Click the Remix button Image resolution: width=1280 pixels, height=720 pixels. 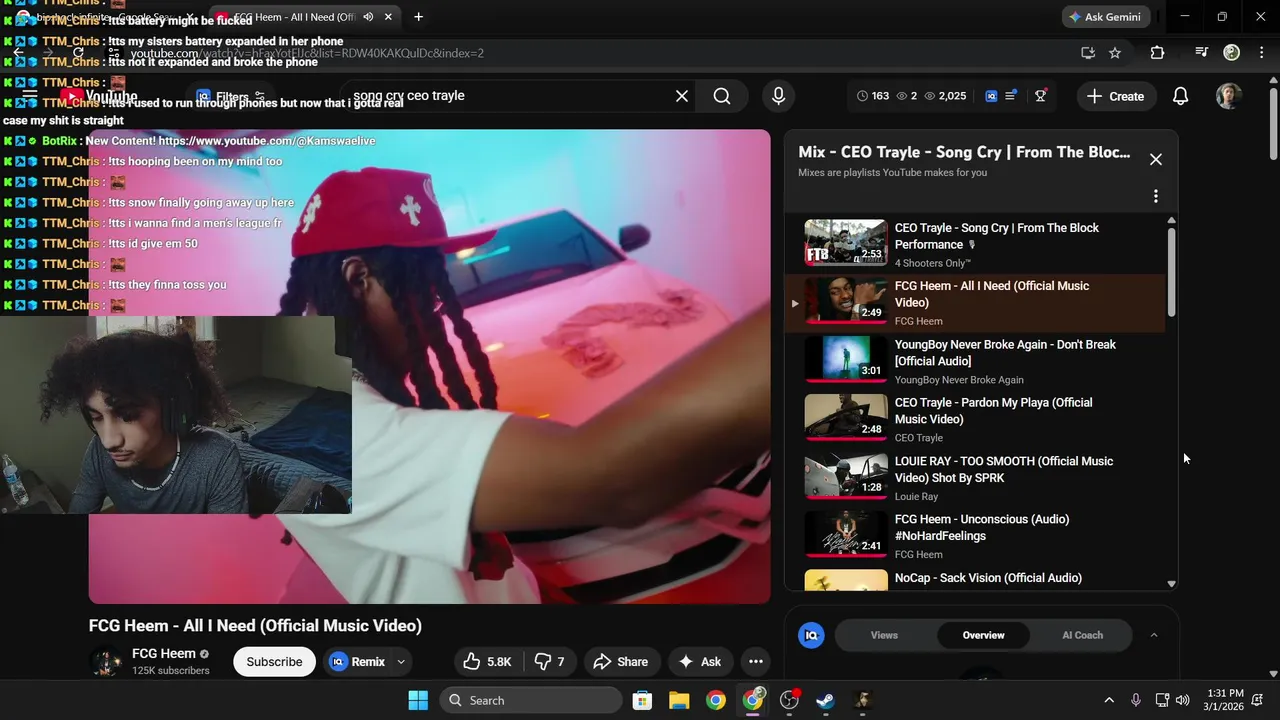coord(358,661)
